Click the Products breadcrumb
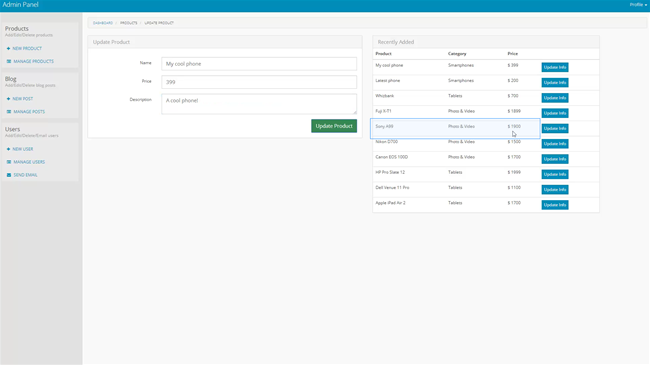The image size is (650, 365). tap(129, 23)
